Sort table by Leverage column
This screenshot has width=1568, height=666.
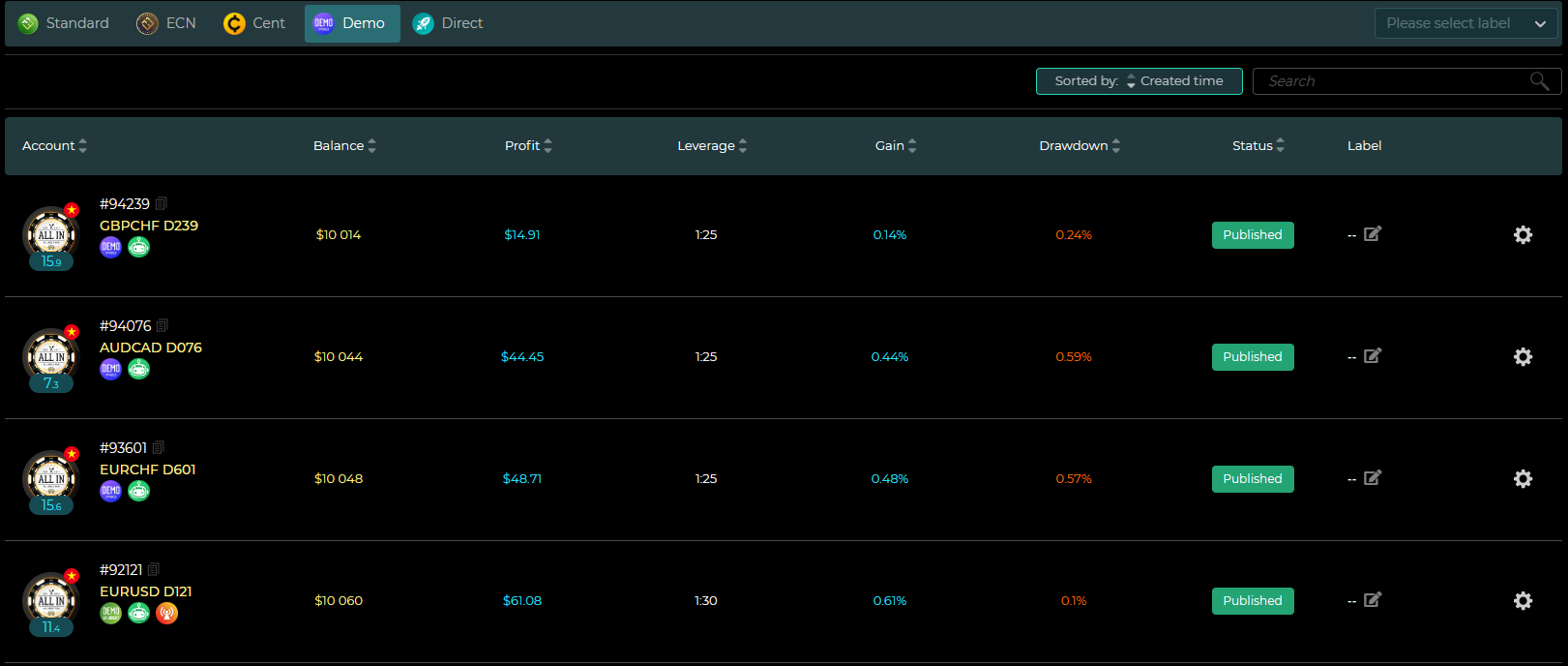[x=712, y=146]
